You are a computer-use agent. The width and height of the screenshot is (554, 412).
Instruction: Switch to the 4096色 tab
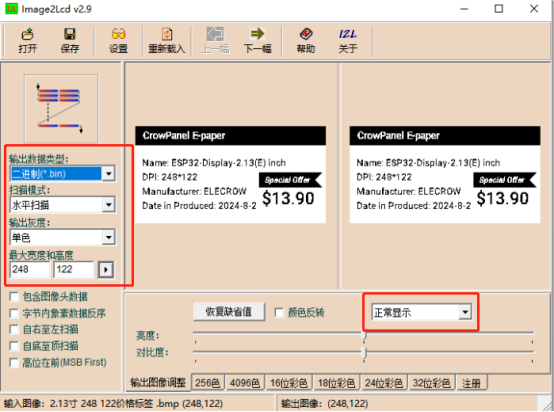[245, 383]
